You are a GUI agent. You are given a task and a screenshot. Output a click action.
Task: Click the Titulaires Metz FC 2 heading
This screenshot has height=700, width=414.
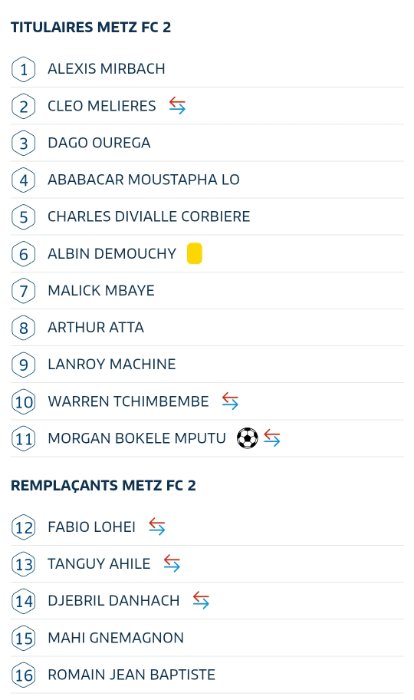click(x=91, y=27)
